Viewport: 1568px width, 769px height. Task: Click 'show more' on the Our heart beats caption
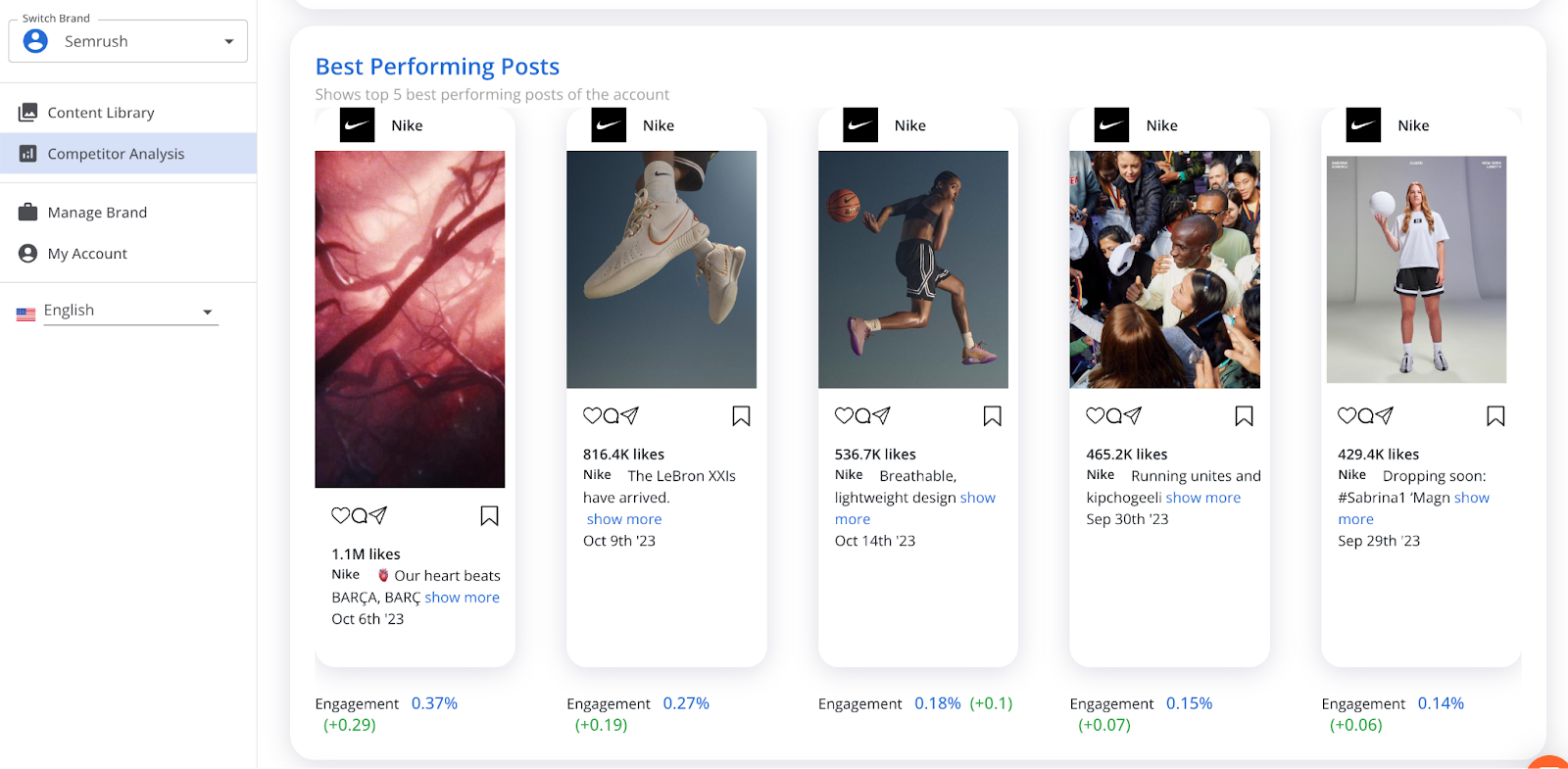click(x=462, y=598)
